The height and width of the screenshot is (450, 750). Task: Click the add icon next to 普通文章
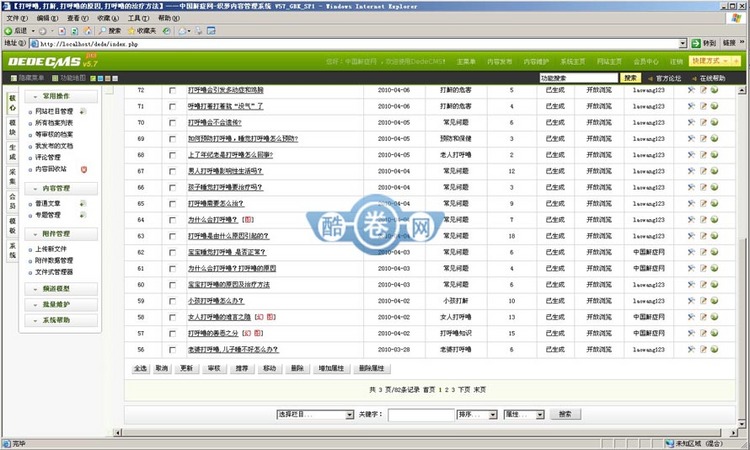pyautogui.click(x=83, y=204)
